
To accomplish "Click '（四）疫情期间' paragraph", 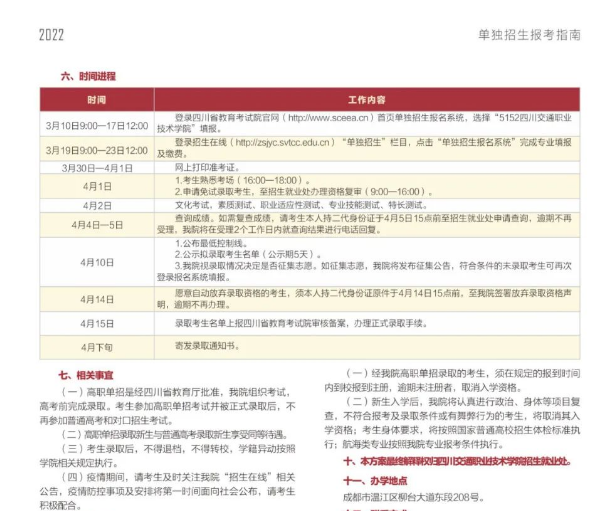I will (x=167, y=491).
